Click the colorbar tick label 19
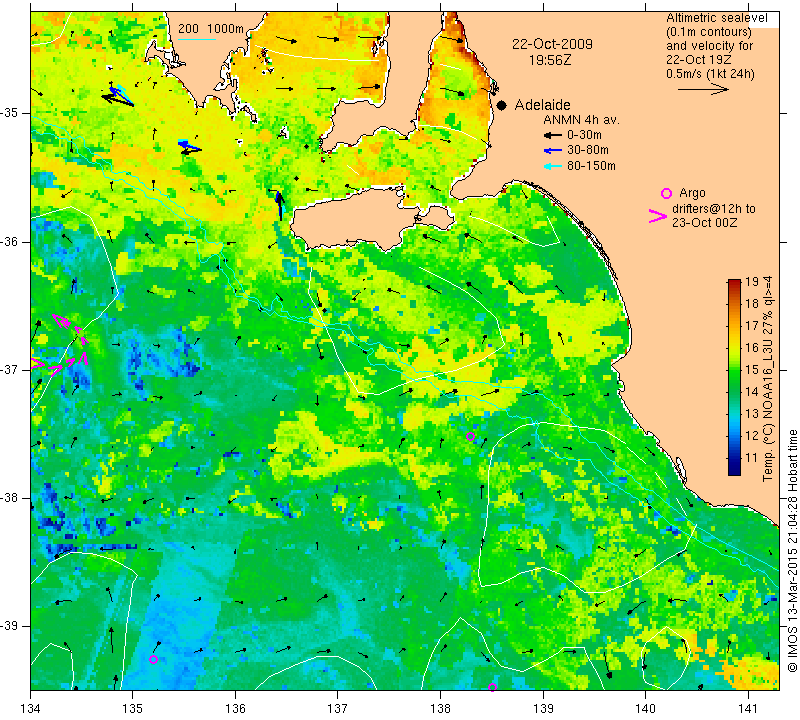 752,282
